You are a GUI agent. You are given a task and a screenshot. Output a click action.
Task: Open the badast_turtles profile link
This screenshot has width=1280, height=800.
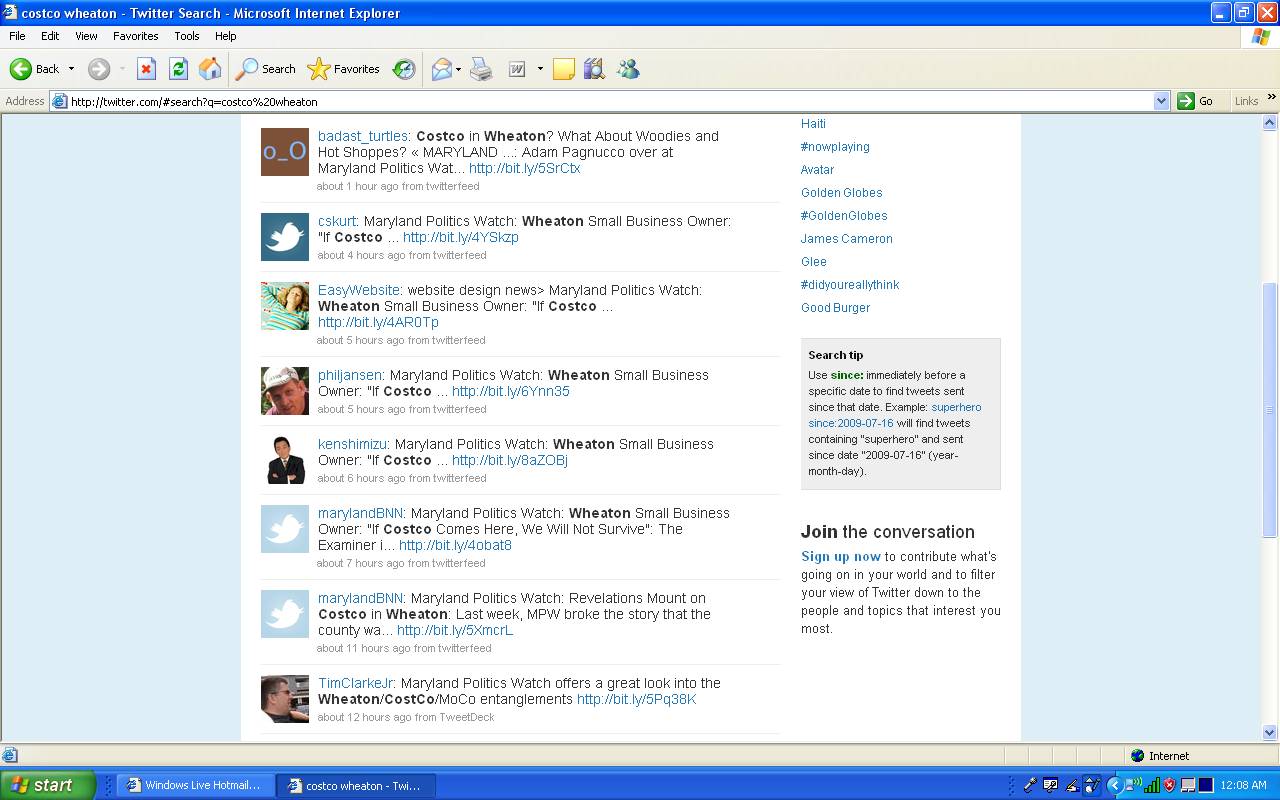click(x=363, y=136)
